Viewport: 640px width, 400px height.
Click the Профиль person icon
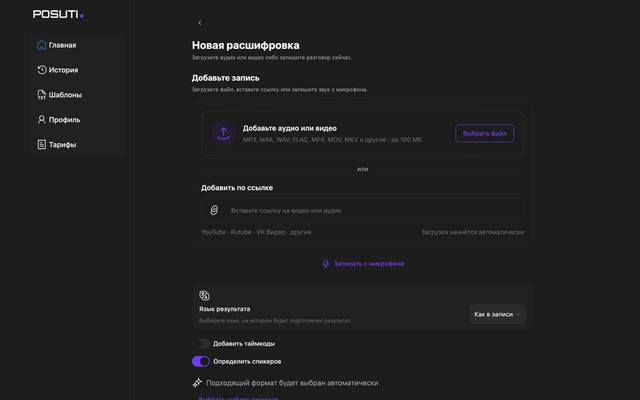click(42, 120)
